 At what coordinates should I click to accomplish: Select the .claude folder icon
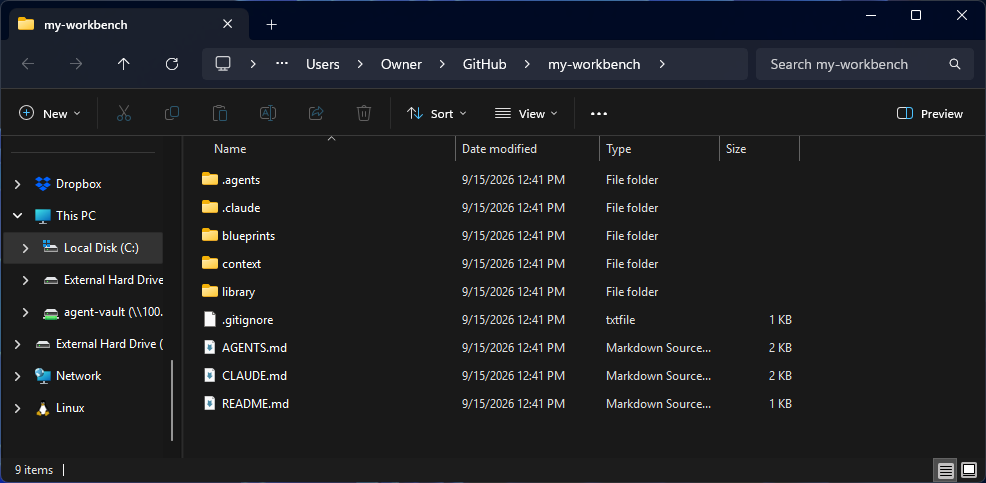tap(209, 207)
